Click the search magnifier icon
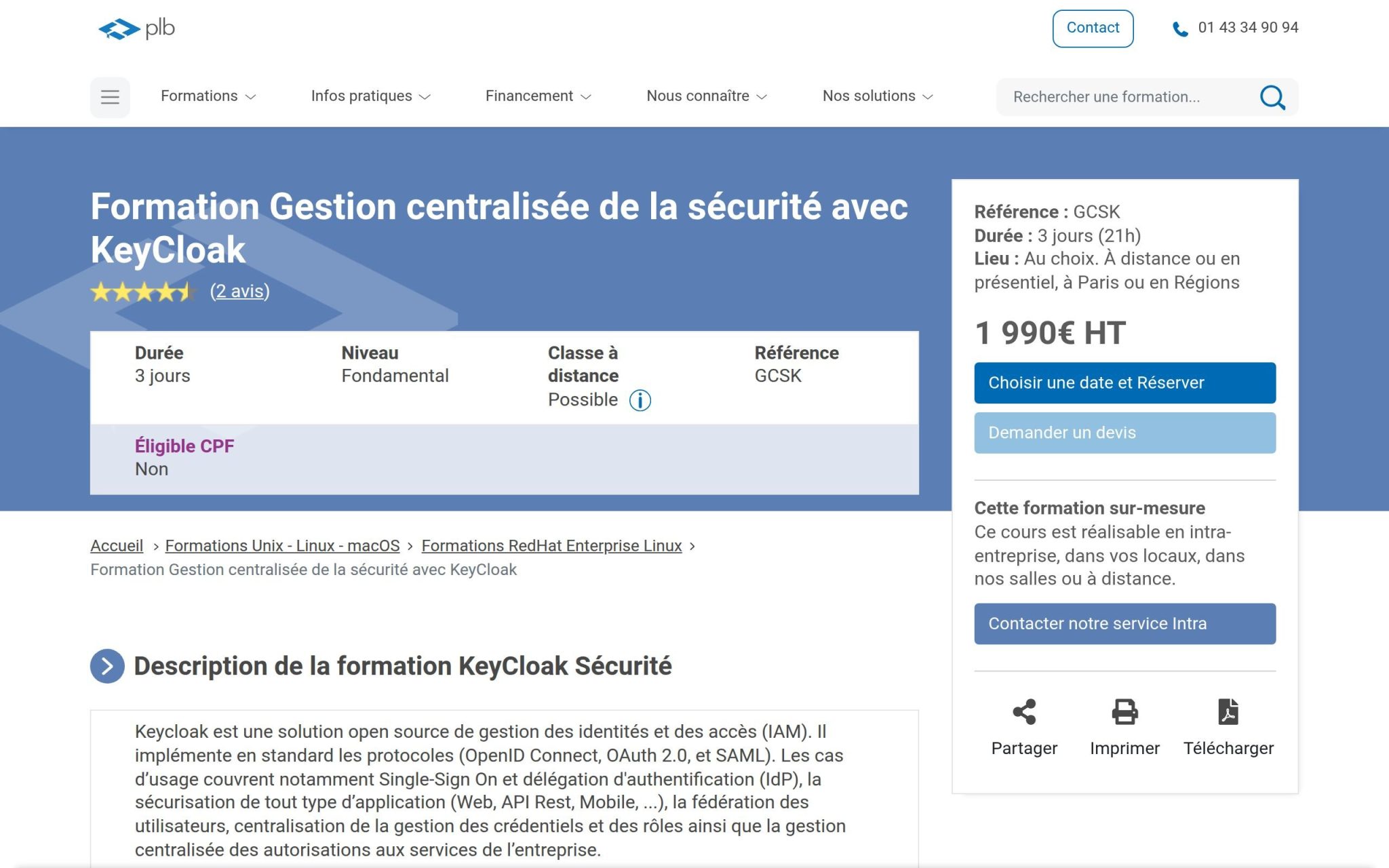1389x868 pixels. click(x=1272, y=97)
